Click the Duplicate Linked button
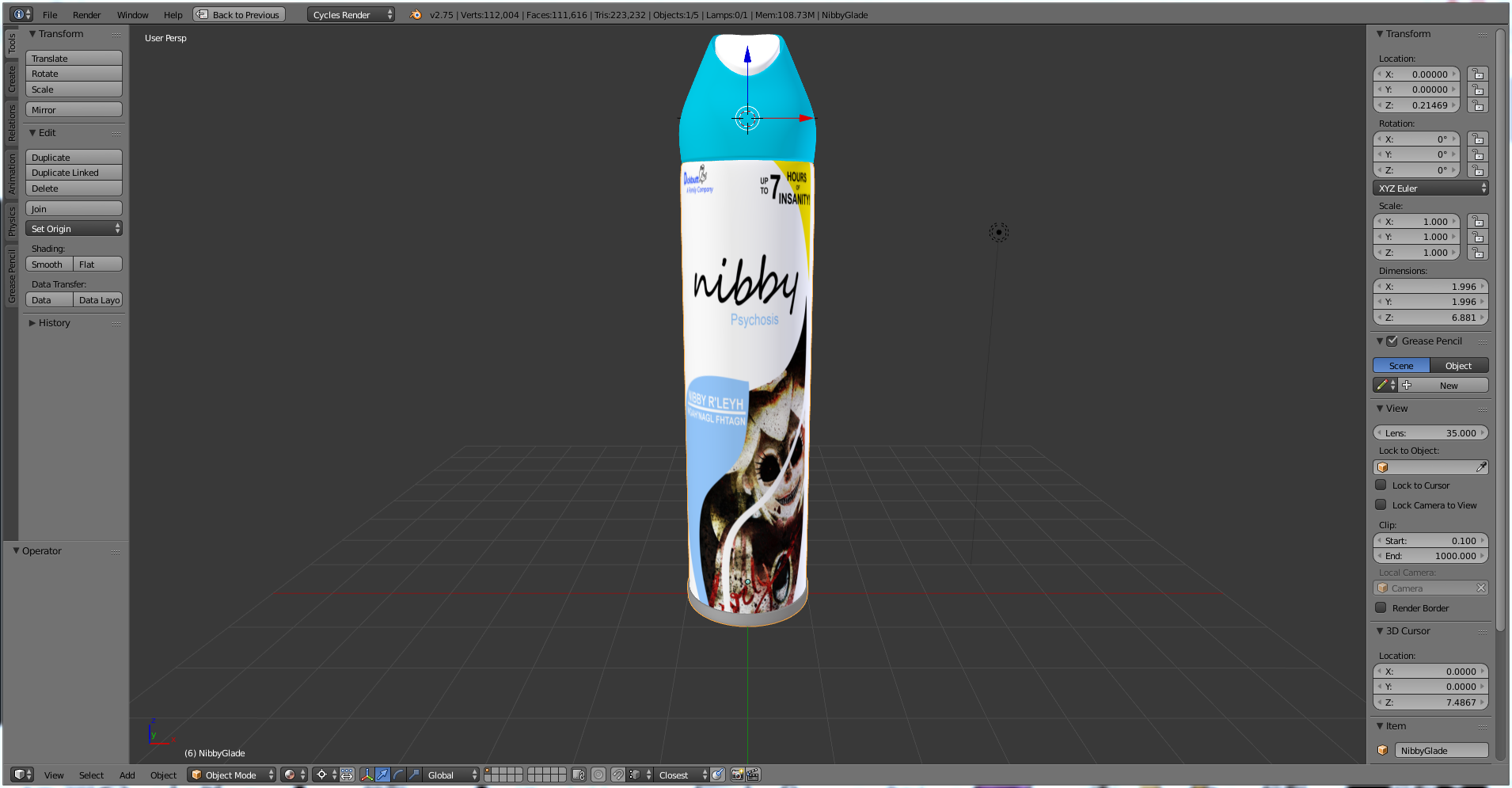The height and width of the screenshot is (788, 1512). coord(74,173)
